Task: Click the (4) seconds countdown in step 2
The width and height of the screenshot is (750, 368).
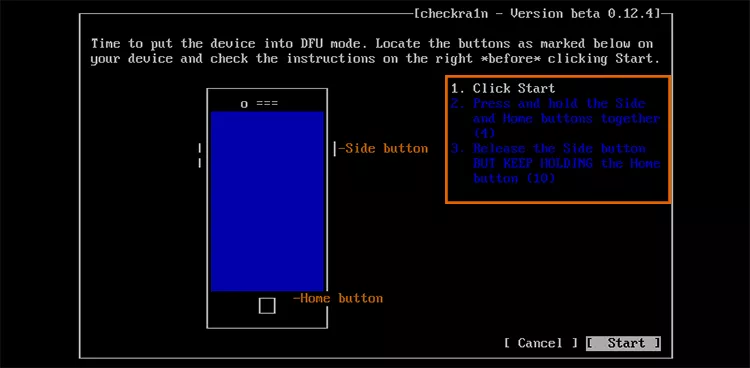Action: click(x=484, y=133)
